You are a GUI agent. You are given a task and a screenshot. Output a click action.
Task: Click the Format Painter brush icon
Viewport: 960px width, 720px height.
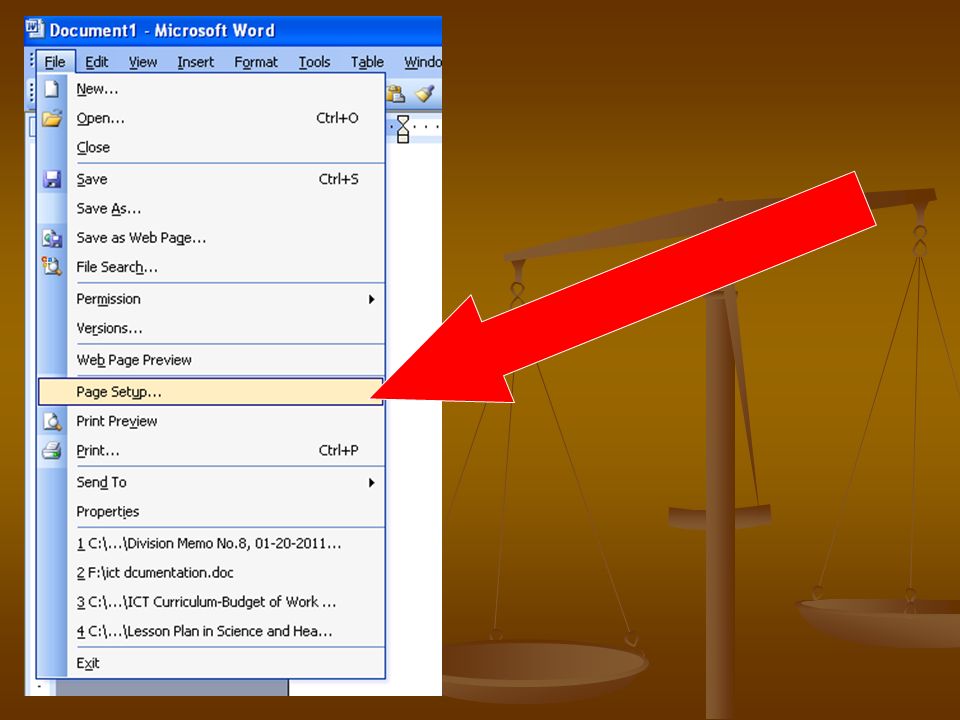[x=425, y=93]
